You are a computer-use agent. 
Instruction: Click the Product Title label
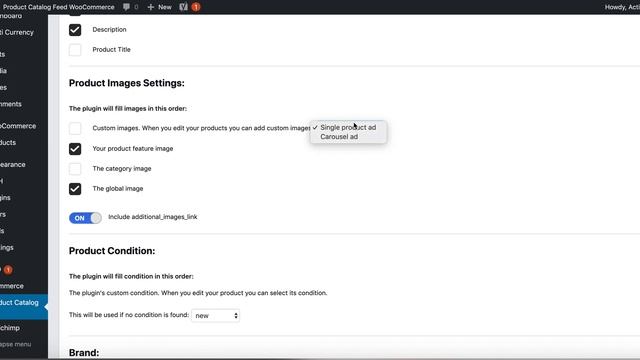(x=111, y=49)
